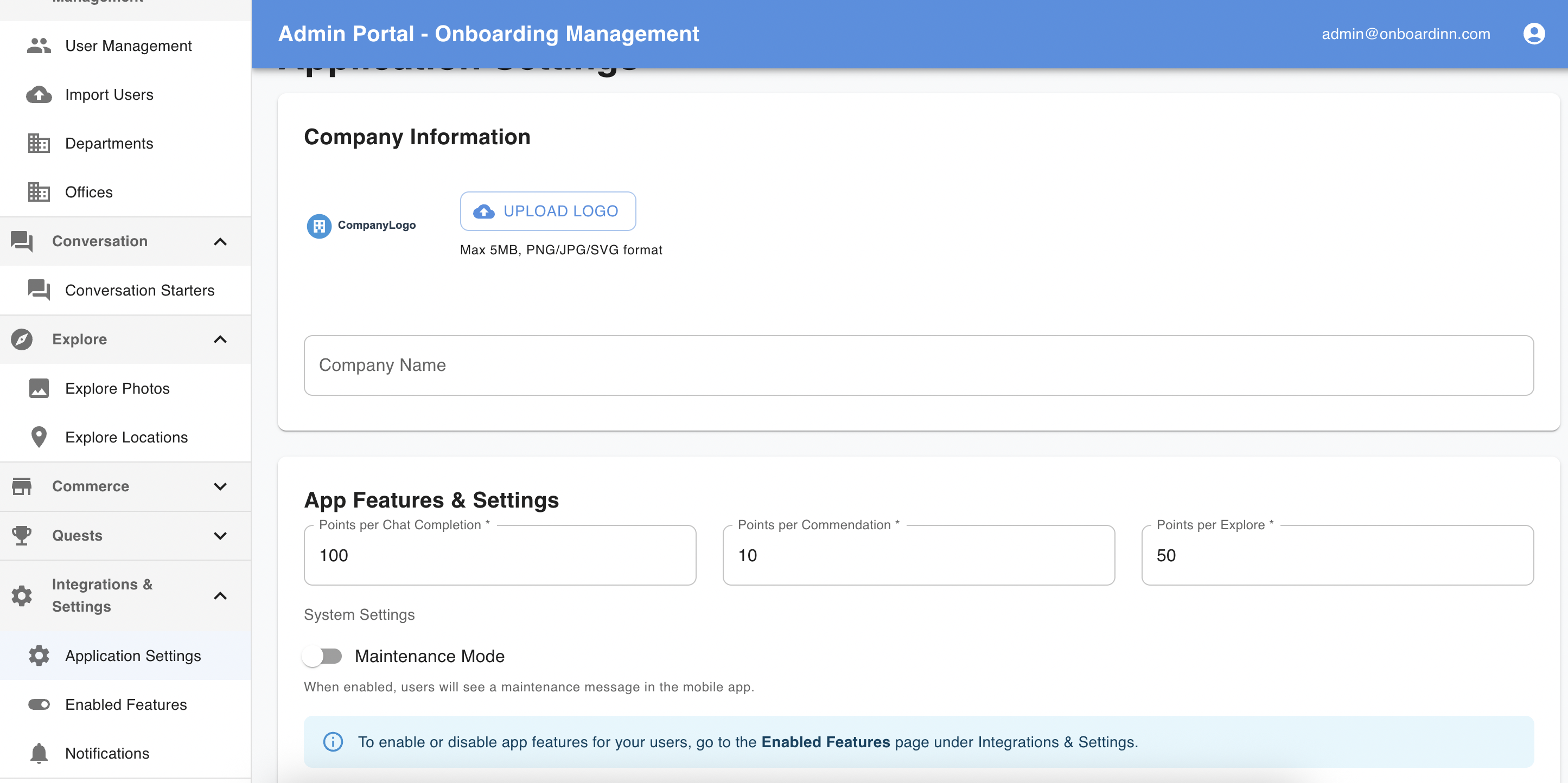Click the Conversation Starters sidebar item

pos(139,290)
